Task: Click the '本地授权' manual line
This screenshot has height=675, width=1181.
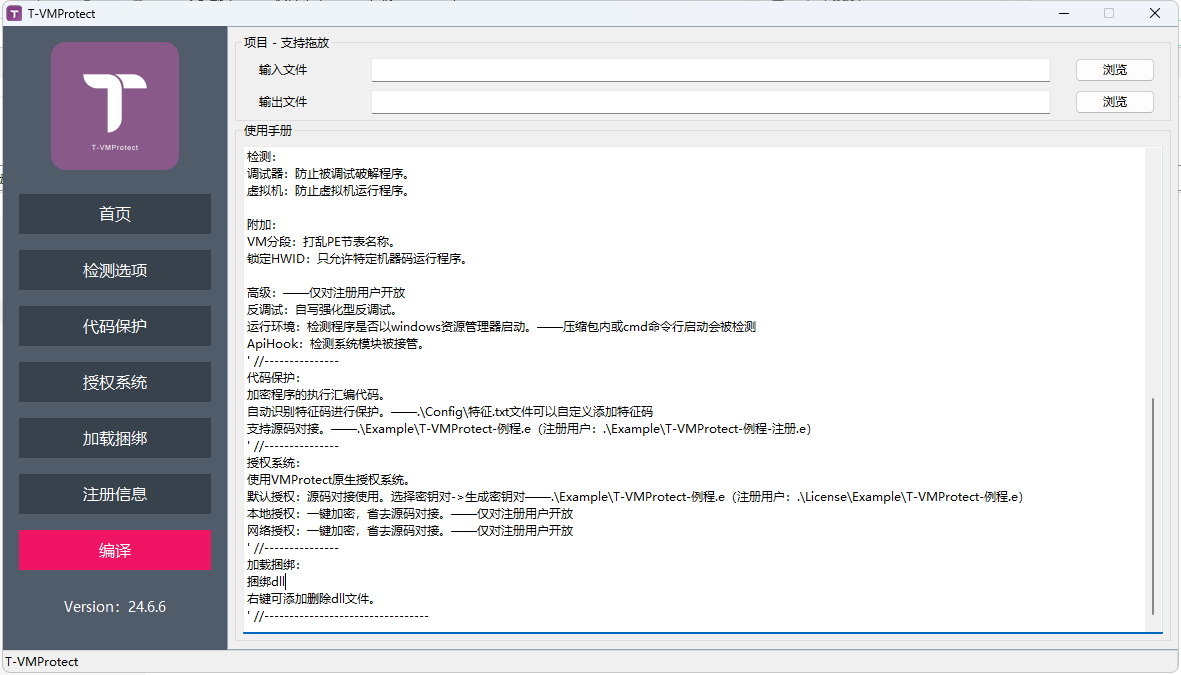Action: tap(410, 514)
